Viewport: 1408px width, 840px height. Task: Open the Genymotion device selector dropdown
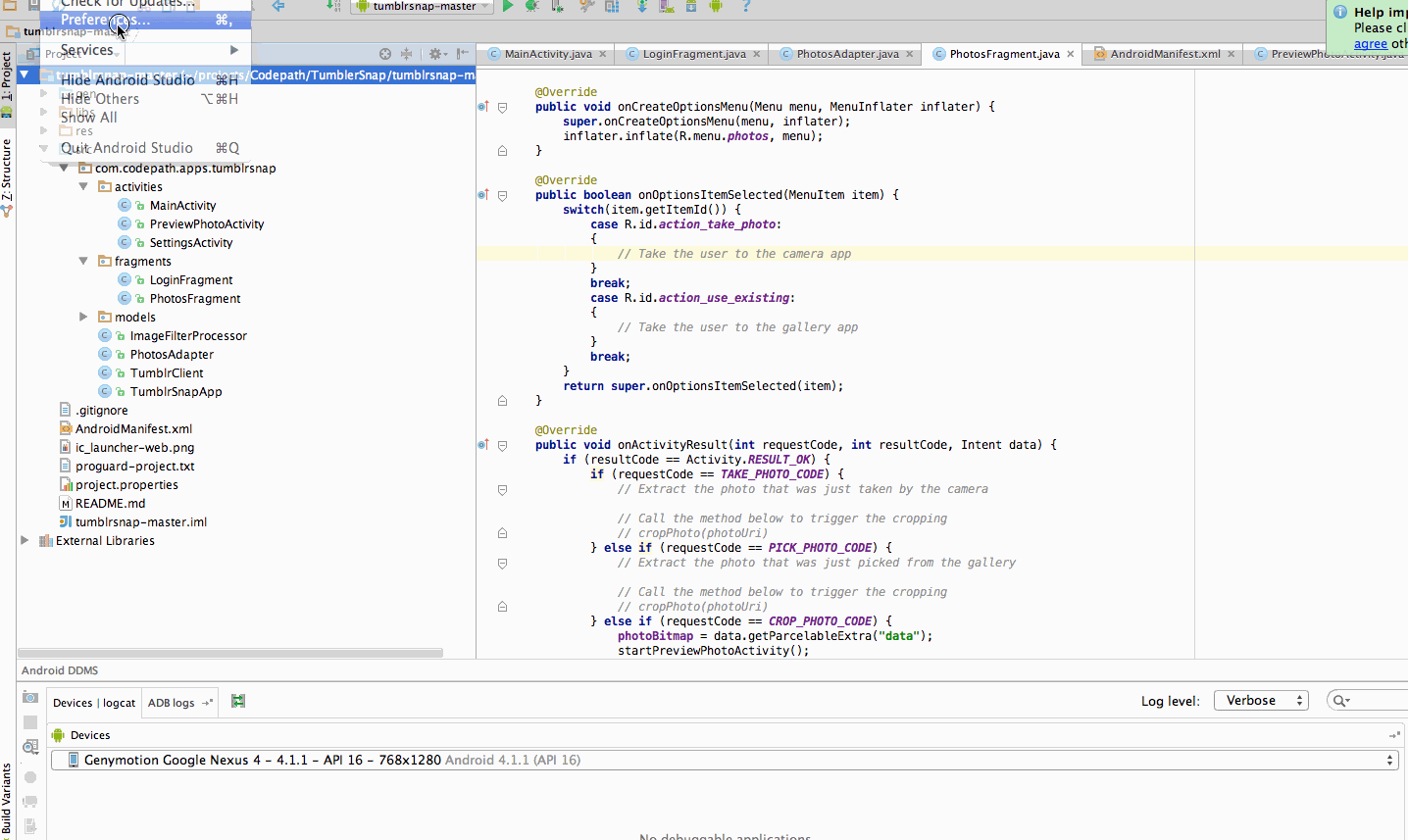[x=725, y=760]
